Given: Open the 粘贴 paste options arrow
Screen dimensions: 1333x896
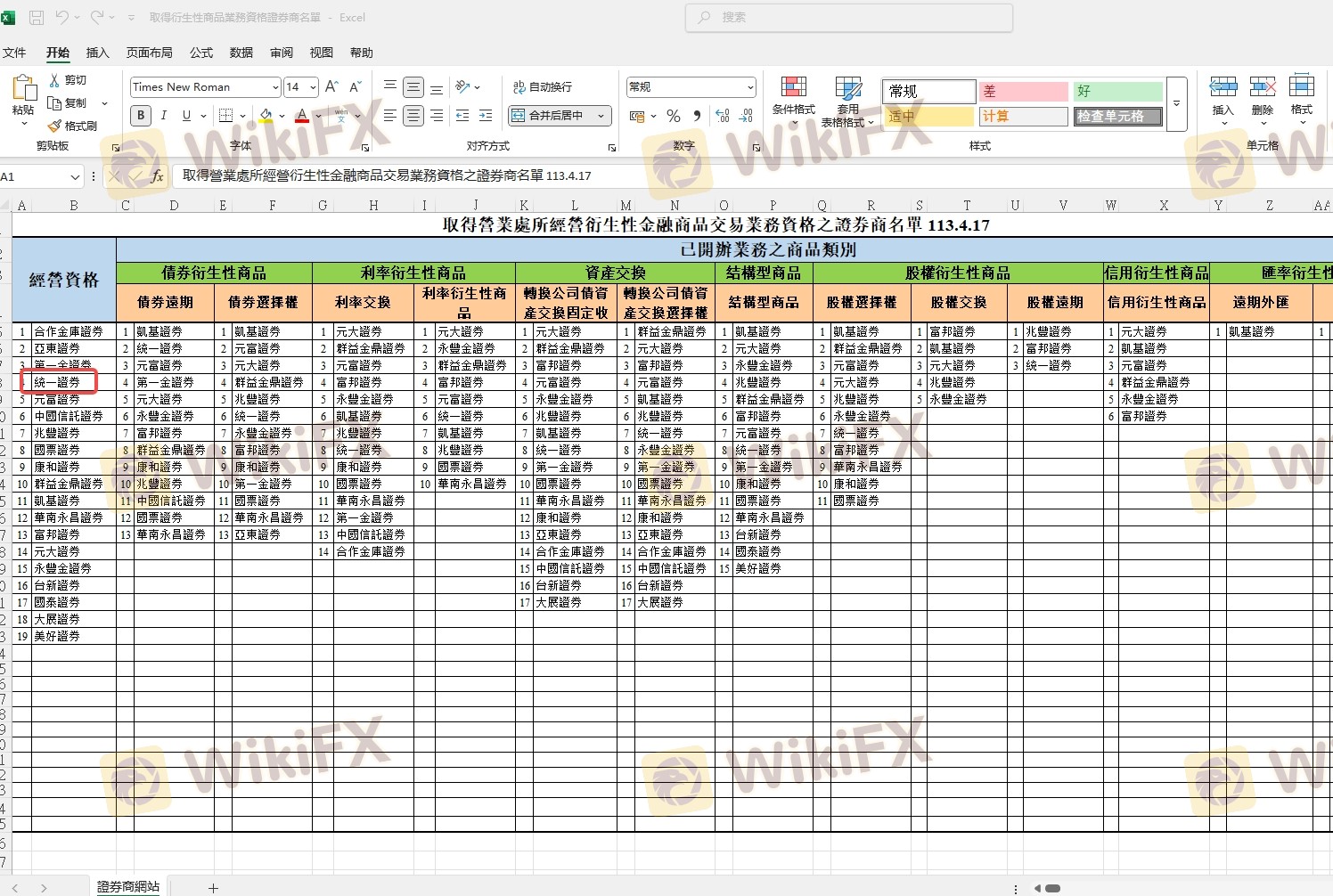Looking at the screenshot, I should coord(23,124).
